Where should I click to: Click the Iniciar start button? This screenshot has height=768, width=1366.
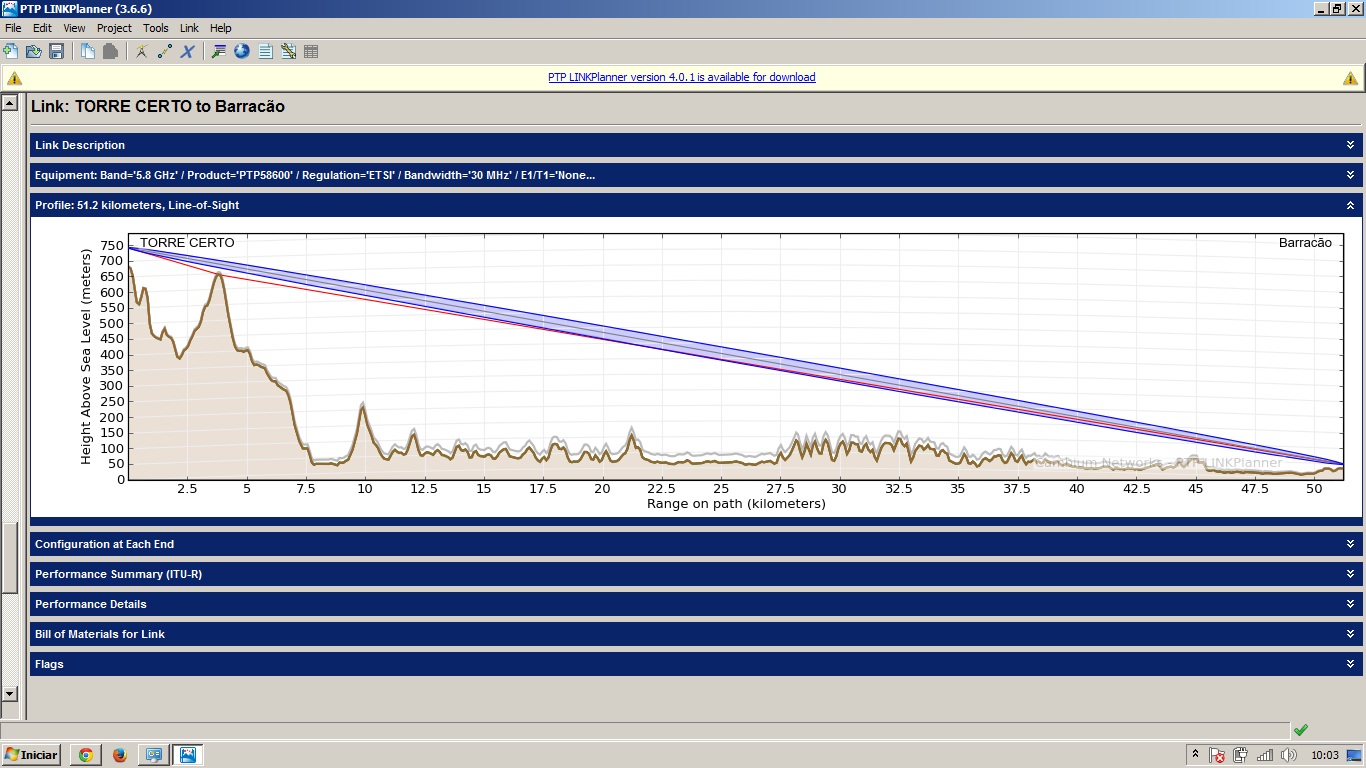[32, 755]
